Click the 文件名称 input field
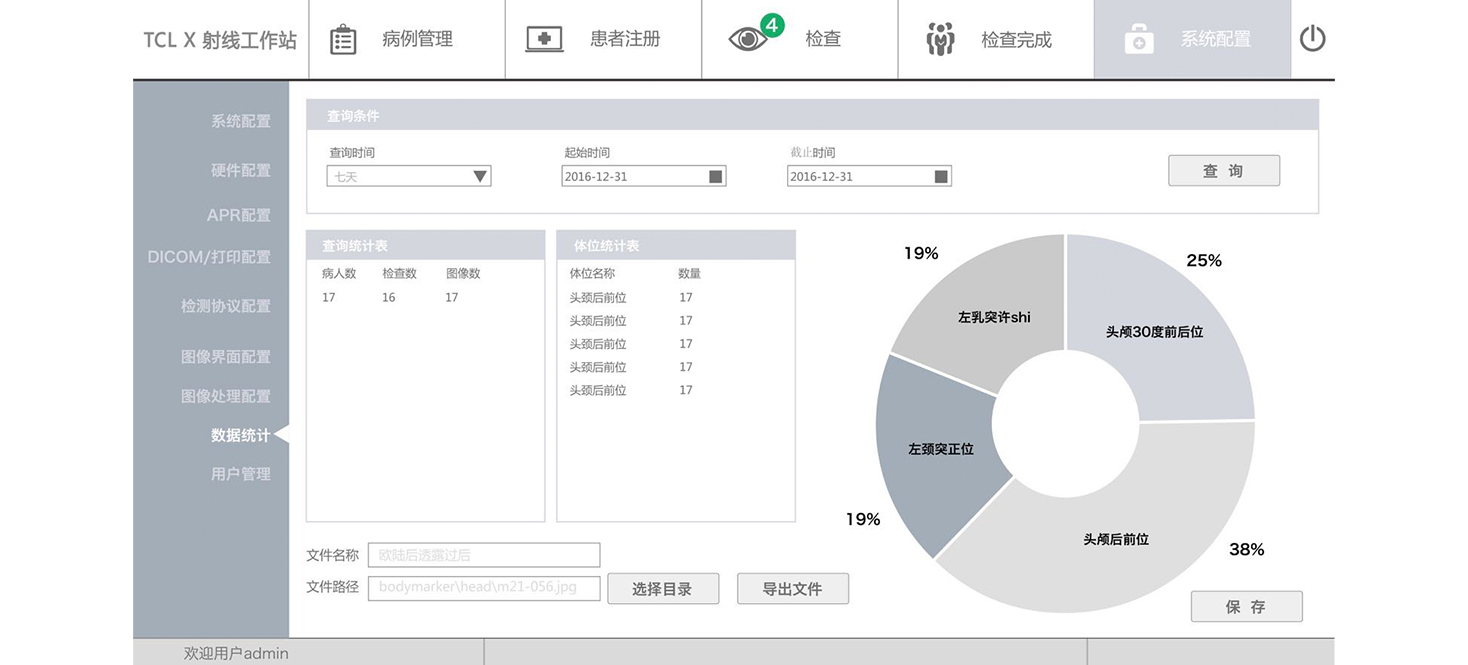This screenshot has width=1468, height=665. click(x=483, y=555)
